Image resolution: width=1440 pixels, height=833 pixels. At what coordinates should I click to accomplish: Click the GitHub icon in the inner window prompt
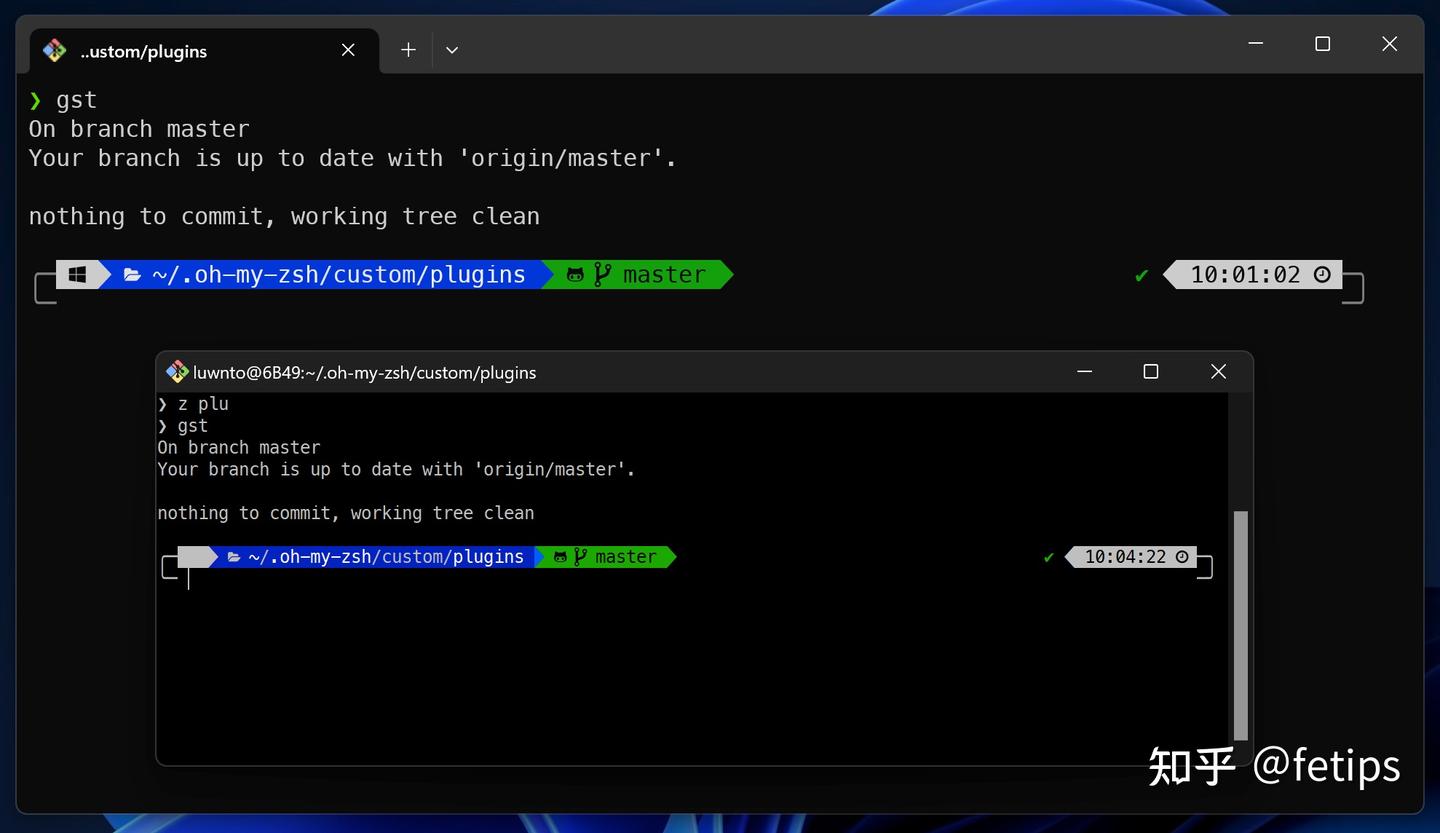click(x=560, y=557)
